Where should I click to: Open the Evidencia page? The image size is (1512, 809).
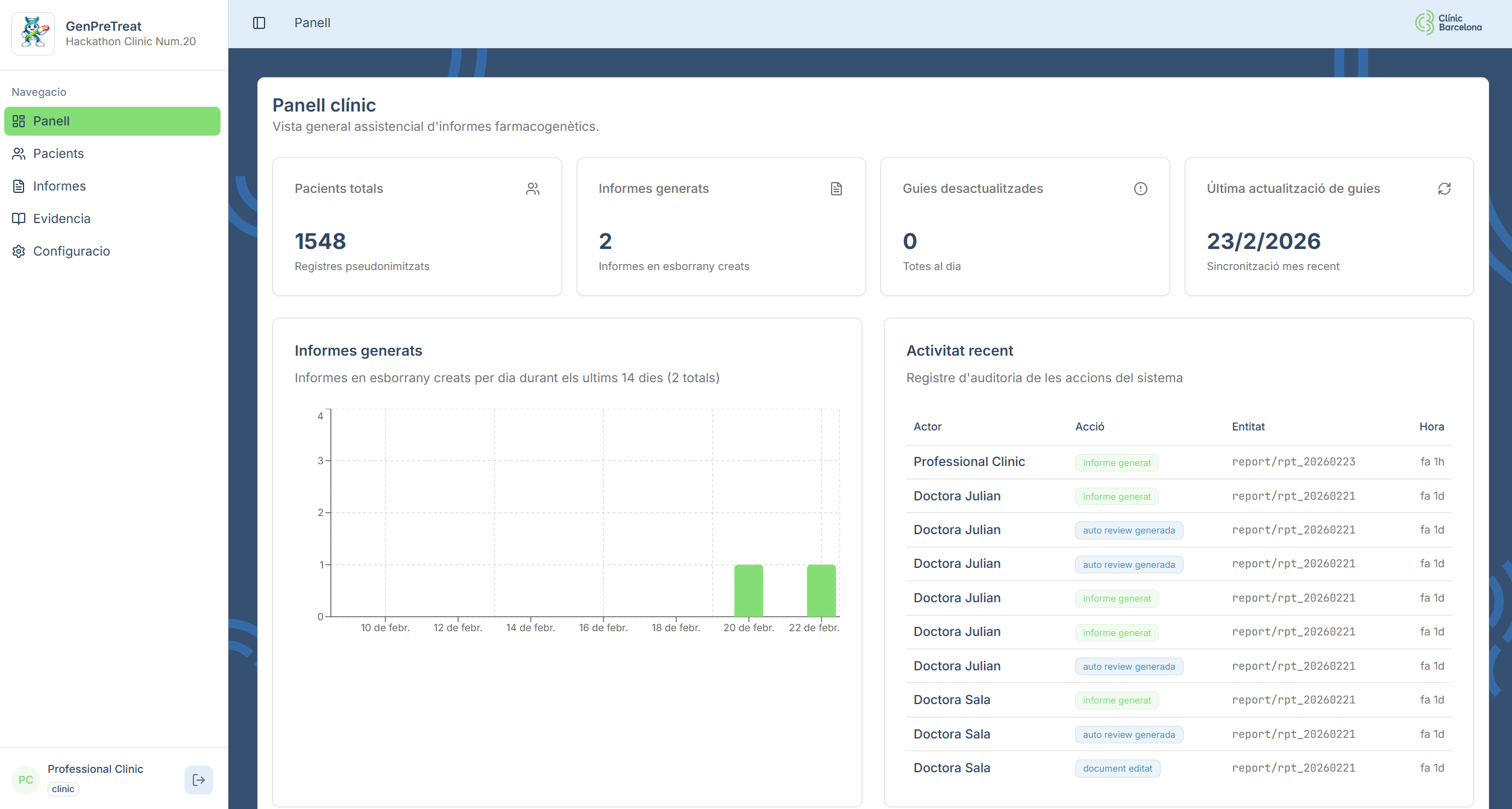[x=61, y=219]
